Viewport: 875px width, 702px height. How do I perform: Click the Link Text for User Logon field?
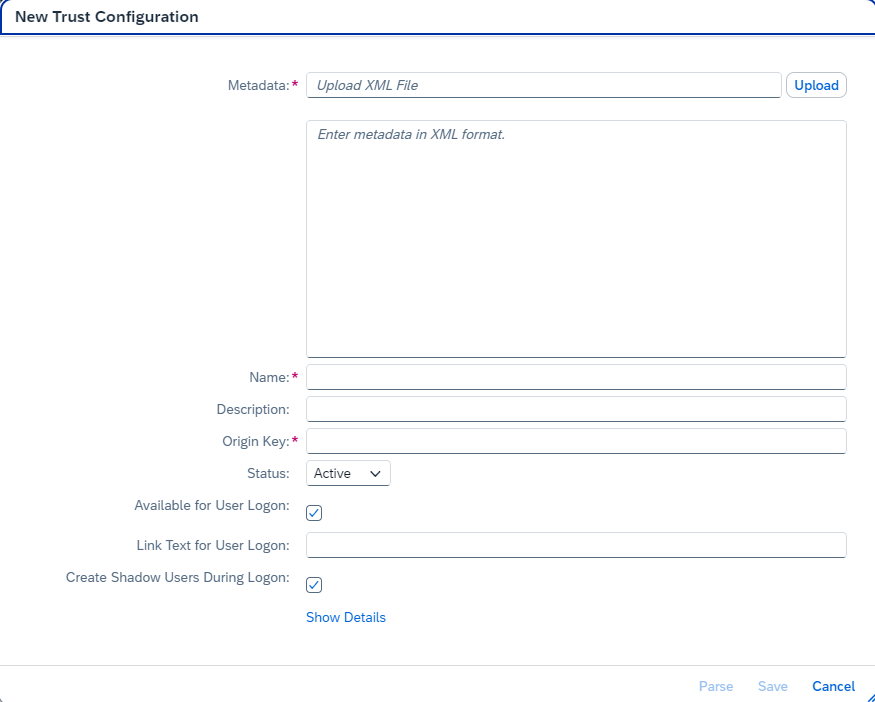576,545
